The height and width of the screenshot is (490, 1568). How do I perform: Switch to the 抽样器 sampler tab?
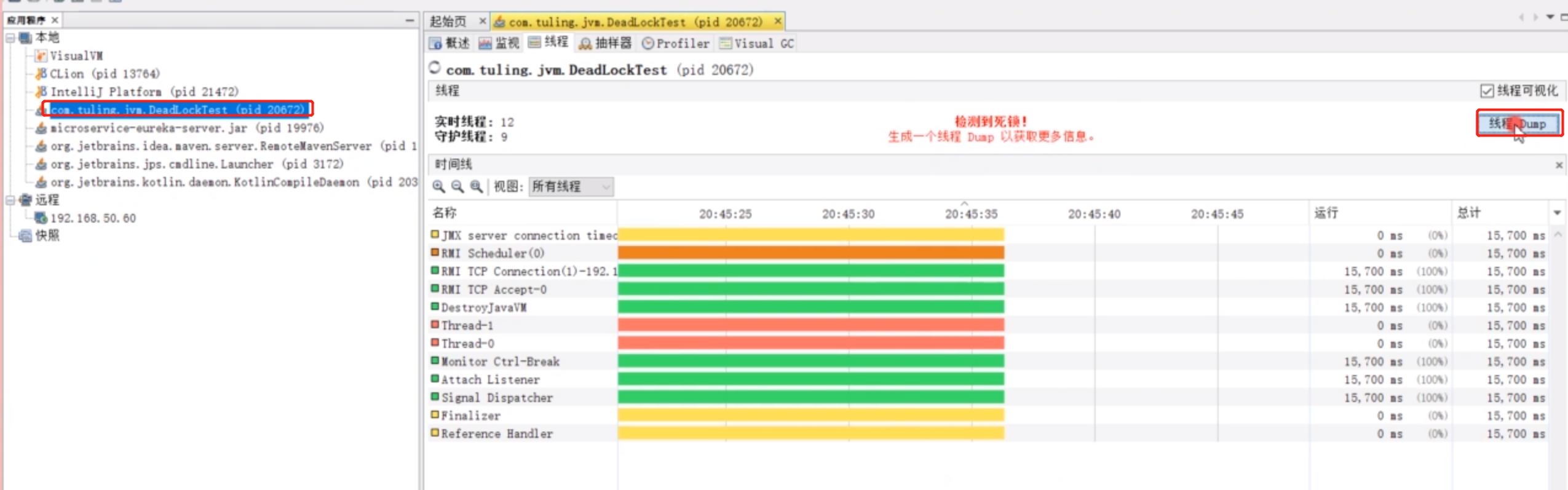(x=606, y=44)
